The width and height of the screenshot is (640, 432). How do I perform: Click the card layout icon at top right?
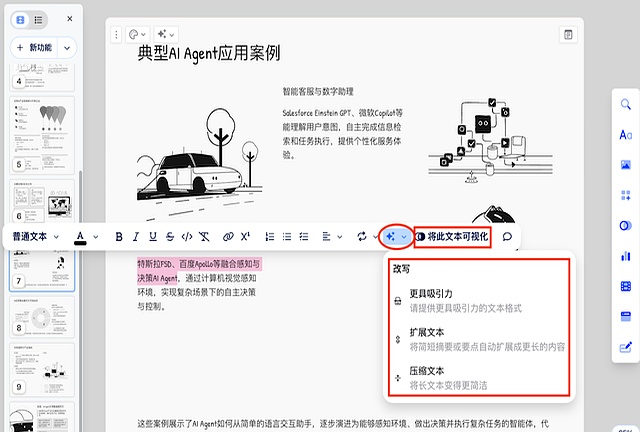click(x=568, y=35)
